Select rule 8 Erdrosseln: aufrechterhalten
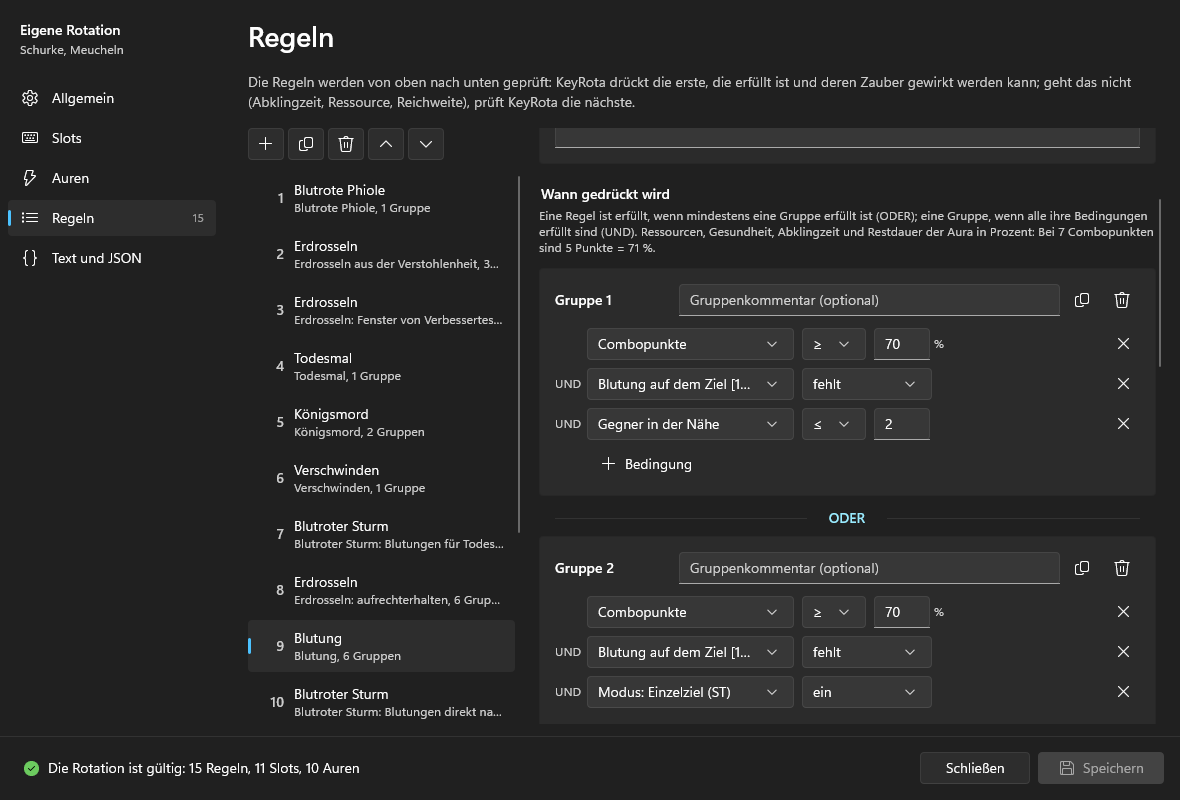 pyautogui.click(x=382, y=590)
